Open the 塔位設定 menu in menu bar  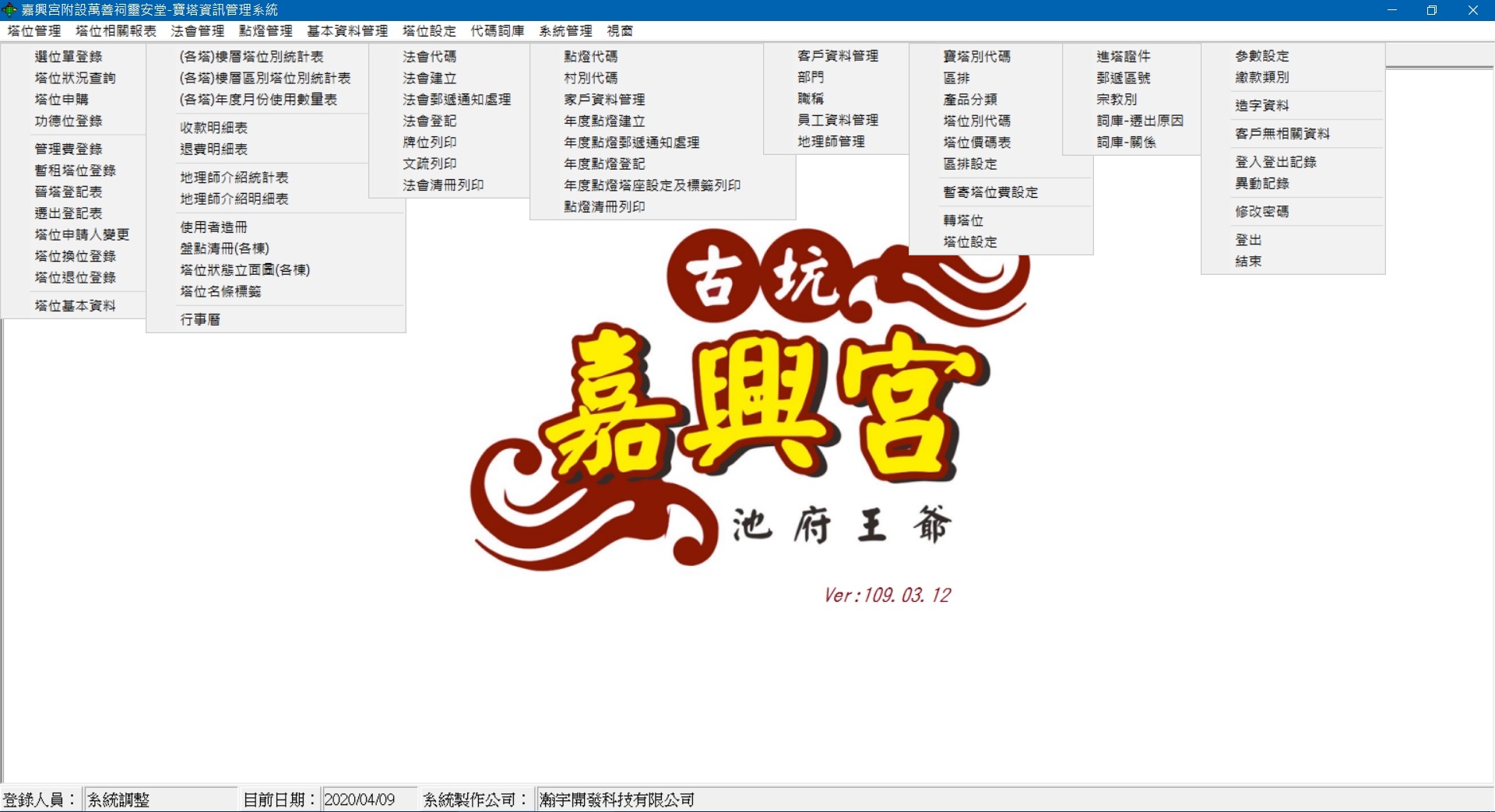click(429, 31)
